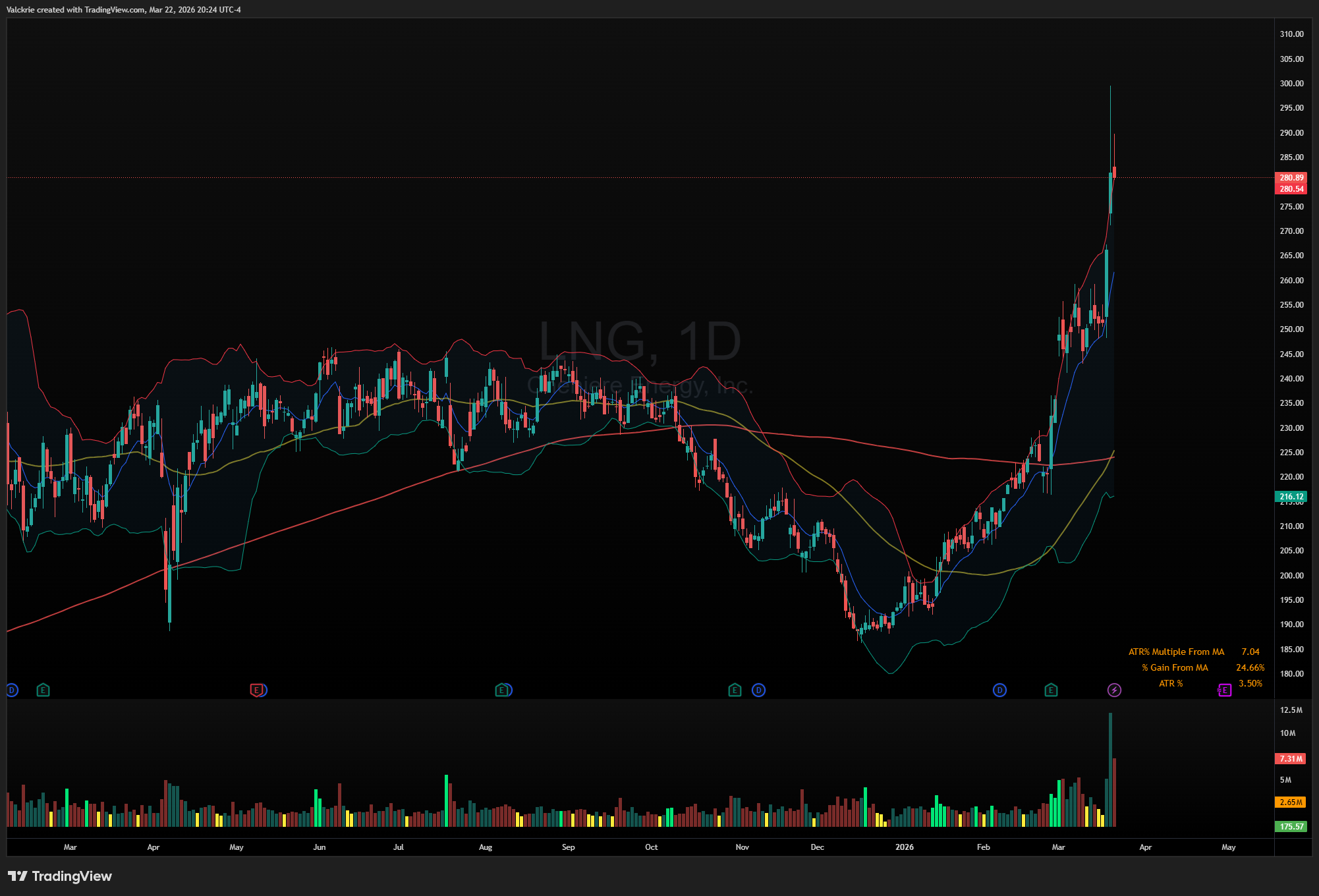This screenshot has width=1319, height=896.
Task: Click the green 175.57 label on volume axis
Action: [x=1291, y=826]
